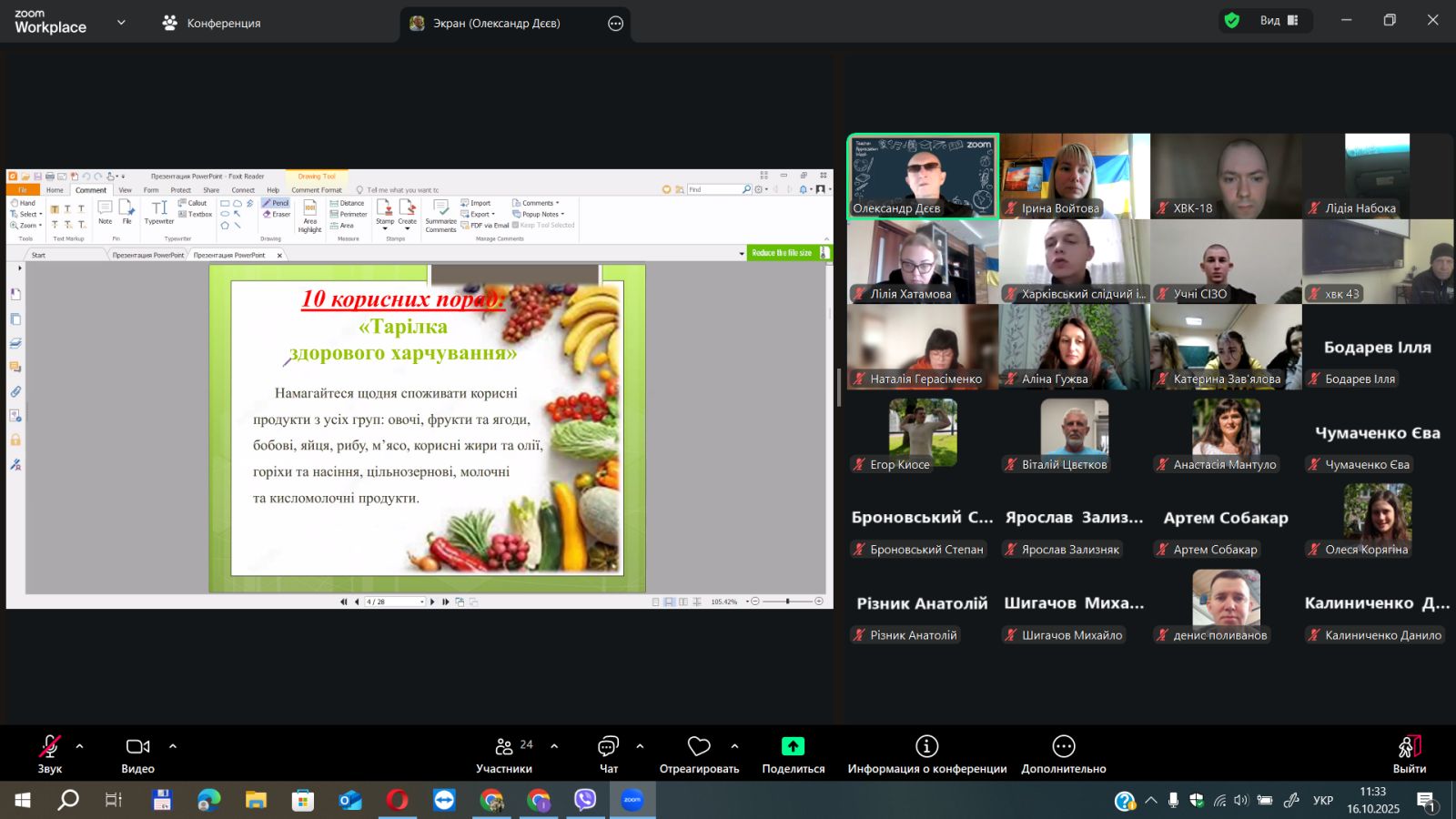Open the Чат chat panel
This screenshot has width=1456, height=819.
point(608,747)
